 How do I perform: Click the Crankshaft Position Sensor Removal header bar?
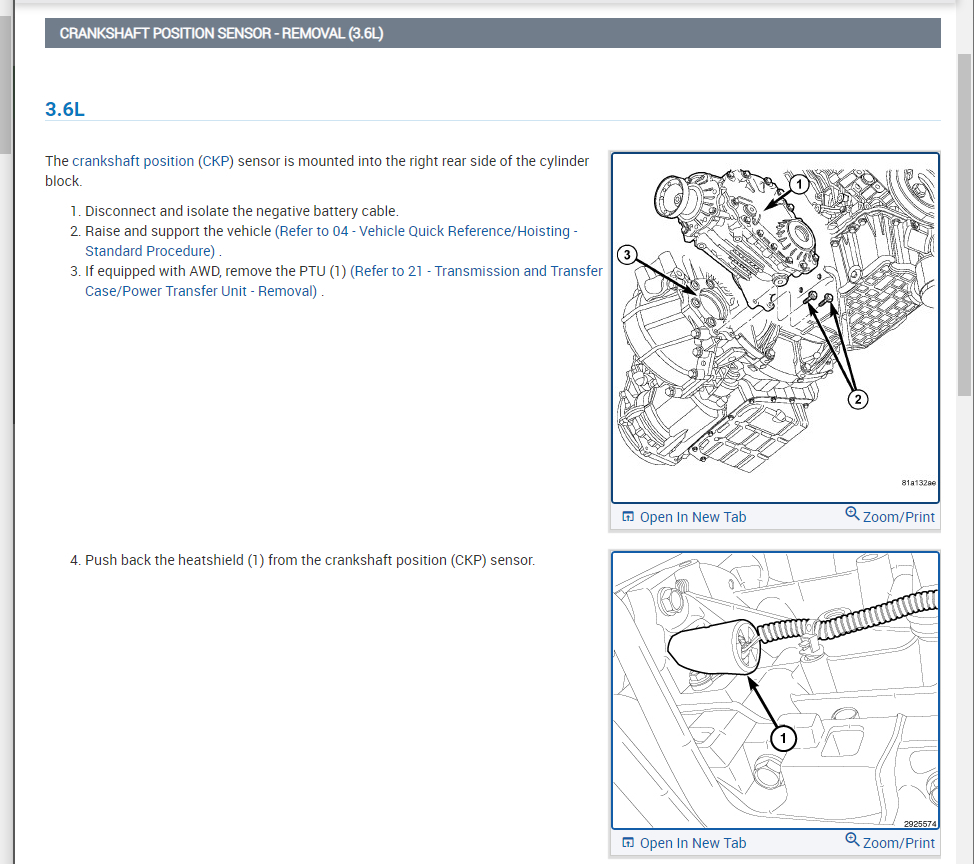tap(492, 33)
